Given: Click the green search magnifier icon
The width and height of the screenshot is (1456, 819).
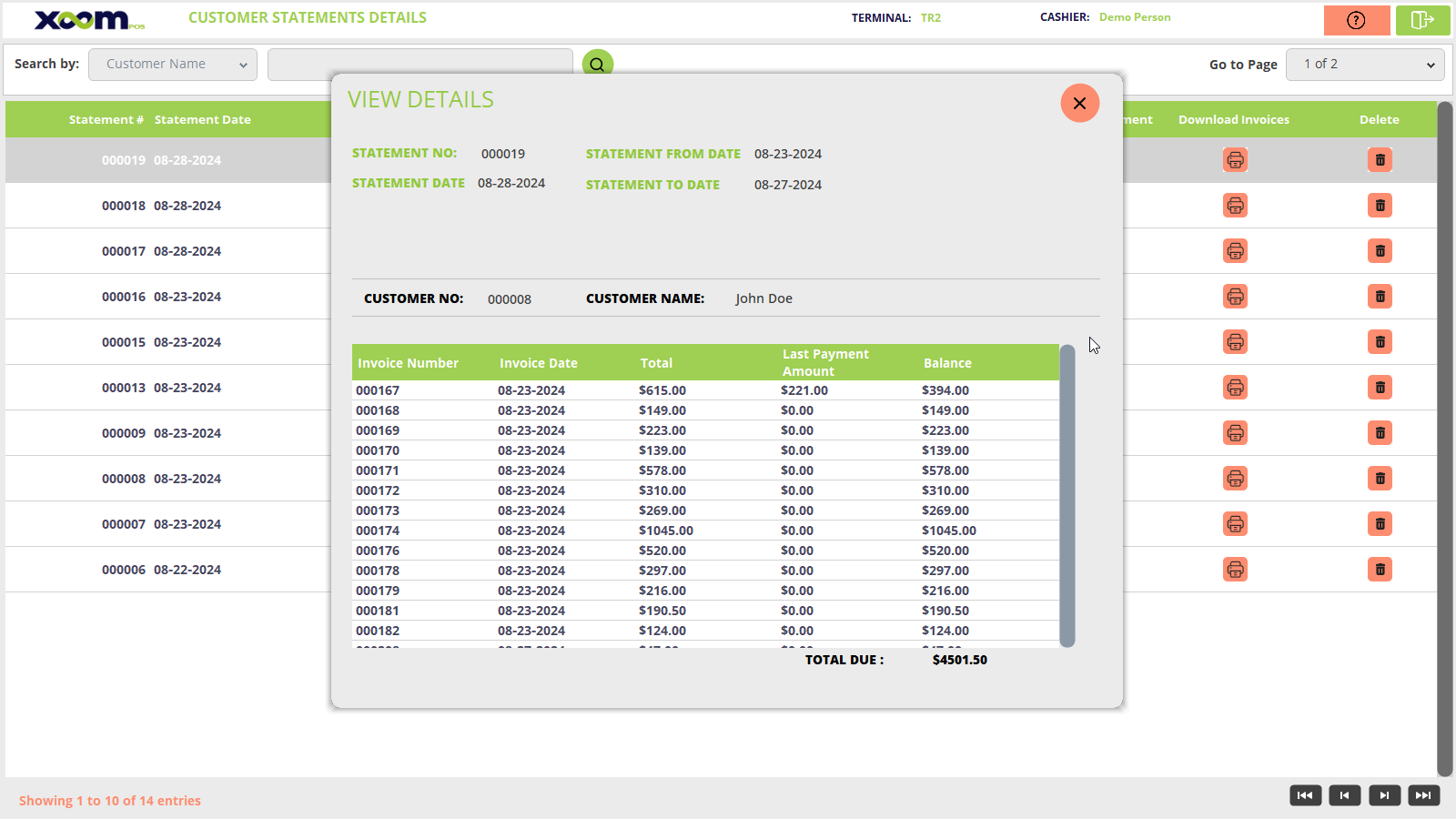Looking at the screenshot, I should point(598,64).
